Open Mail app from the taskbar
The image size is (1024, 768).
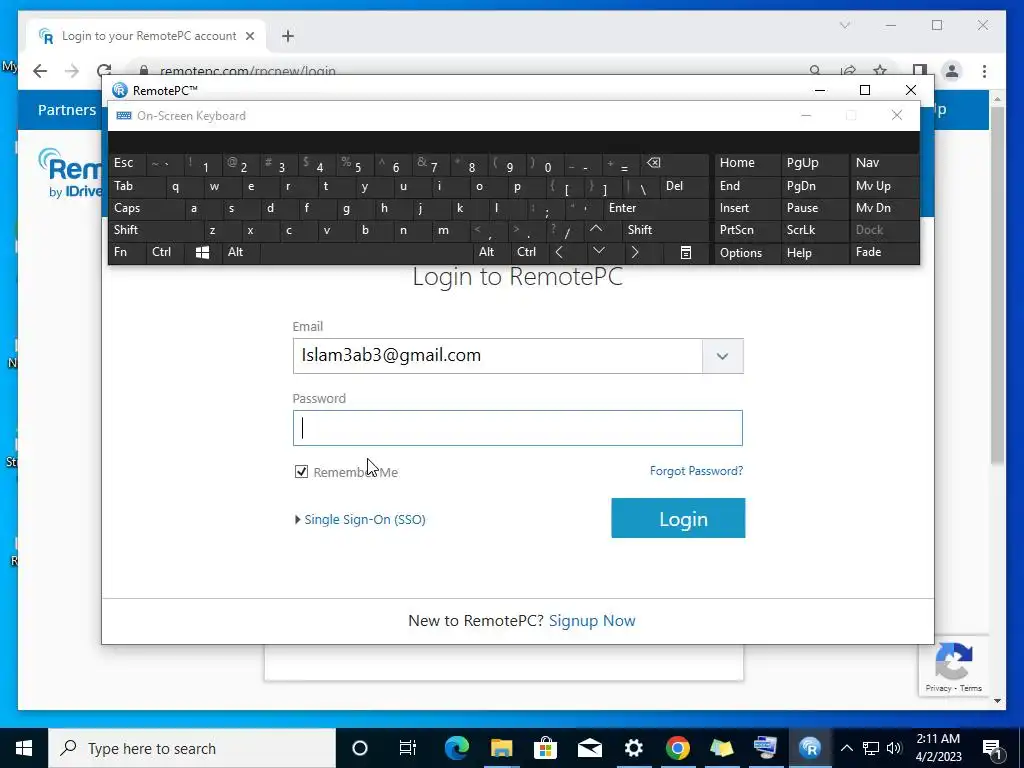(589, 748)
